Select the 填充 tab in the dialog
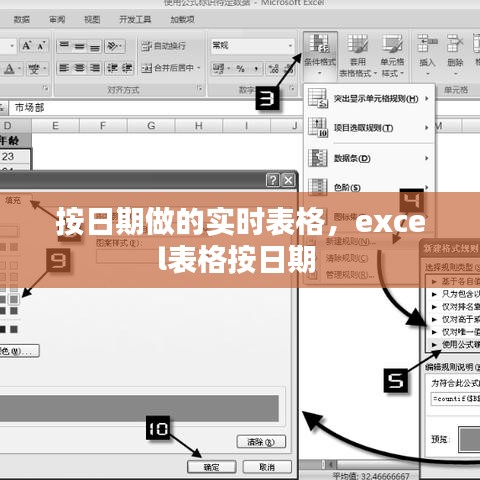This screenshot has height=480, width=480. click(x=13, y=200)
